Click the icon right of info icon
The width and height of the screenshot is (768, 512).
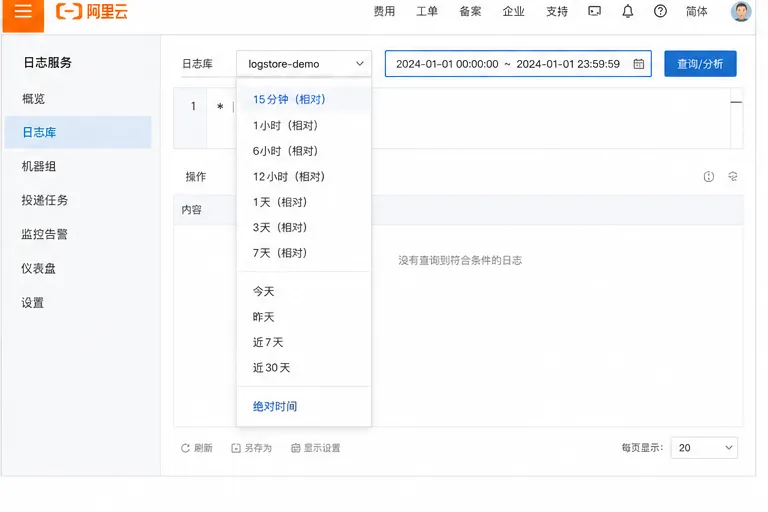point(733,176)
